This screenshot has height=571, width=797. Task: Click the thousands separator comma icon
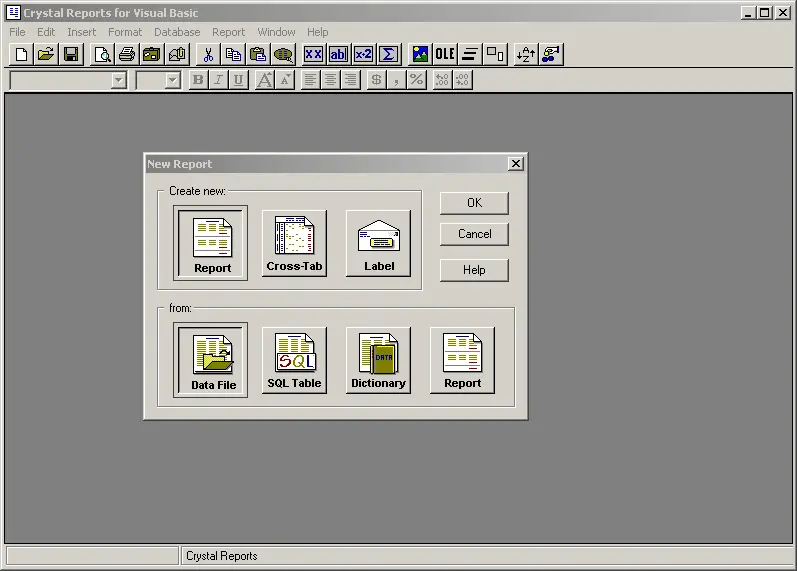point(396,80)
